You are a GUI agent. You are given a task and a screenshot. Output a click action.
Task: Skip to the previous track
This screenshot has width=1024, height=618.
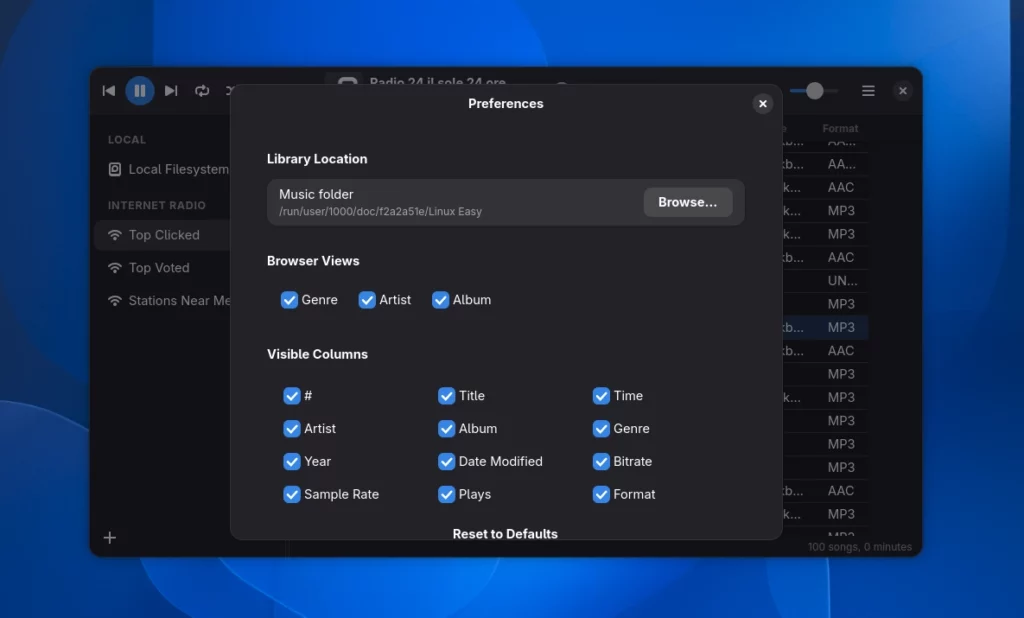[x=109, y=91]
